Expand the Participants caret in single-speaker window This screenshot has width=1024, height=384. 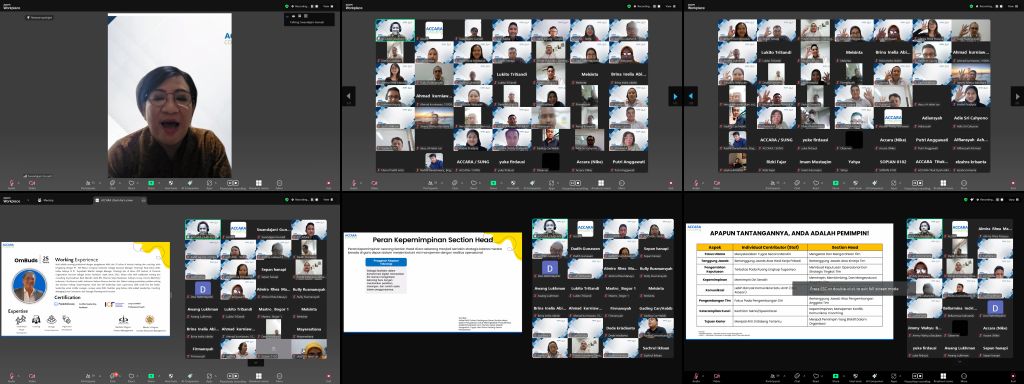100,182
